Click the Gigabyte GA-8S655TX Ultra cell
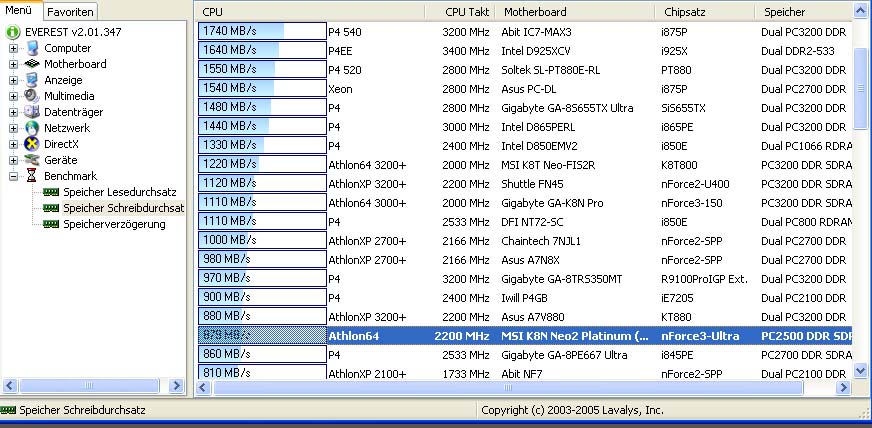Screen dimensions: 872x428 click(567, 108)
